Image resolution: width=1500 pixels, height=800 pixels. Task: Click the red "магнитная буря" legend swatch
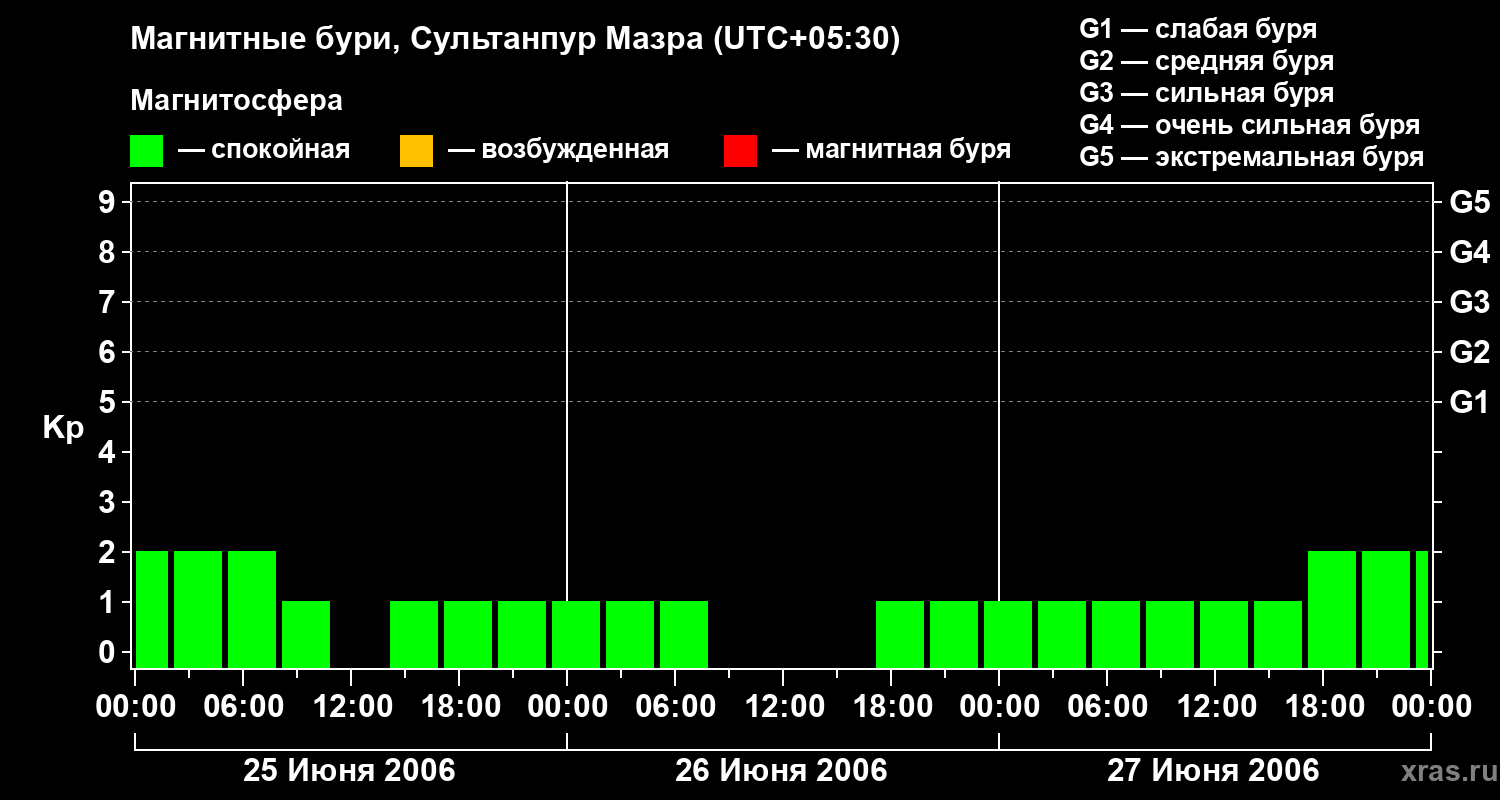point(740,150)
